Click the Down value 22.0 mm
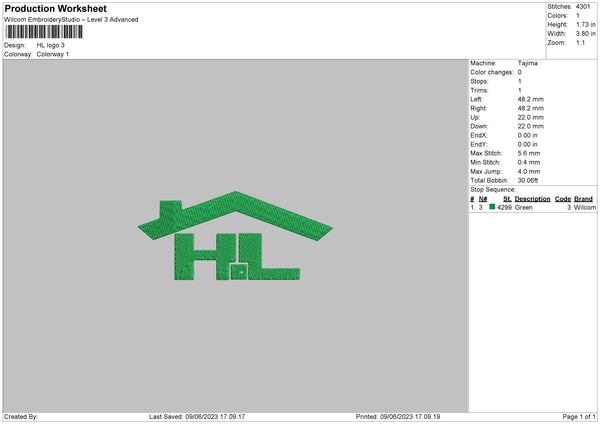The image size is (600, 424). point(531,126)
